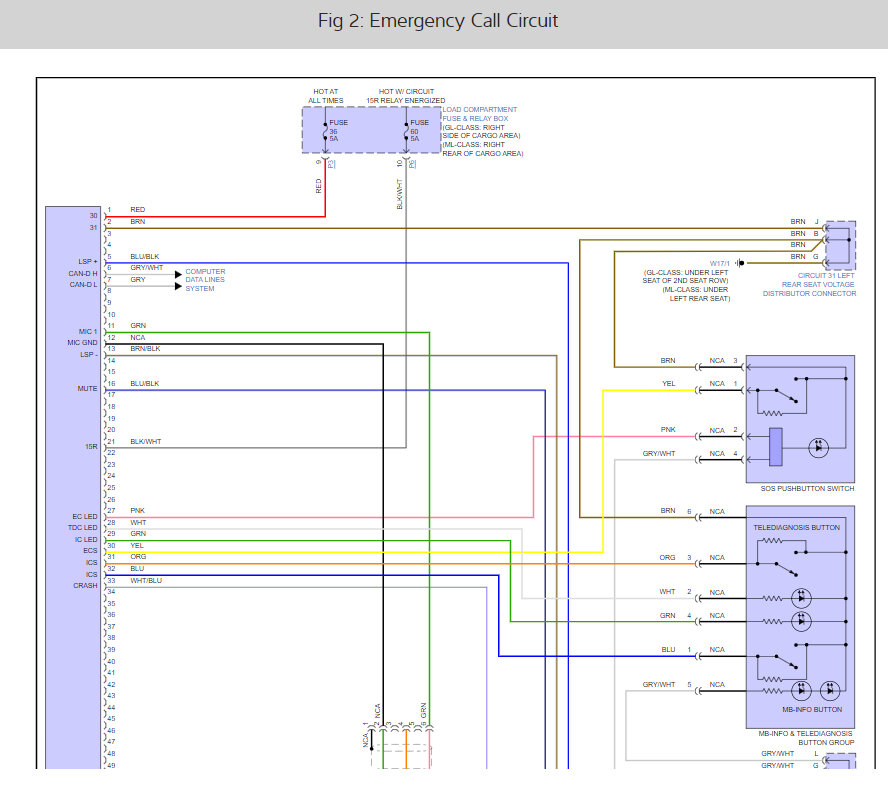888x799 pixels.
Task: Click the 'BRN/BLK' wire label at pin 13
Action: (x=145, y=349)
